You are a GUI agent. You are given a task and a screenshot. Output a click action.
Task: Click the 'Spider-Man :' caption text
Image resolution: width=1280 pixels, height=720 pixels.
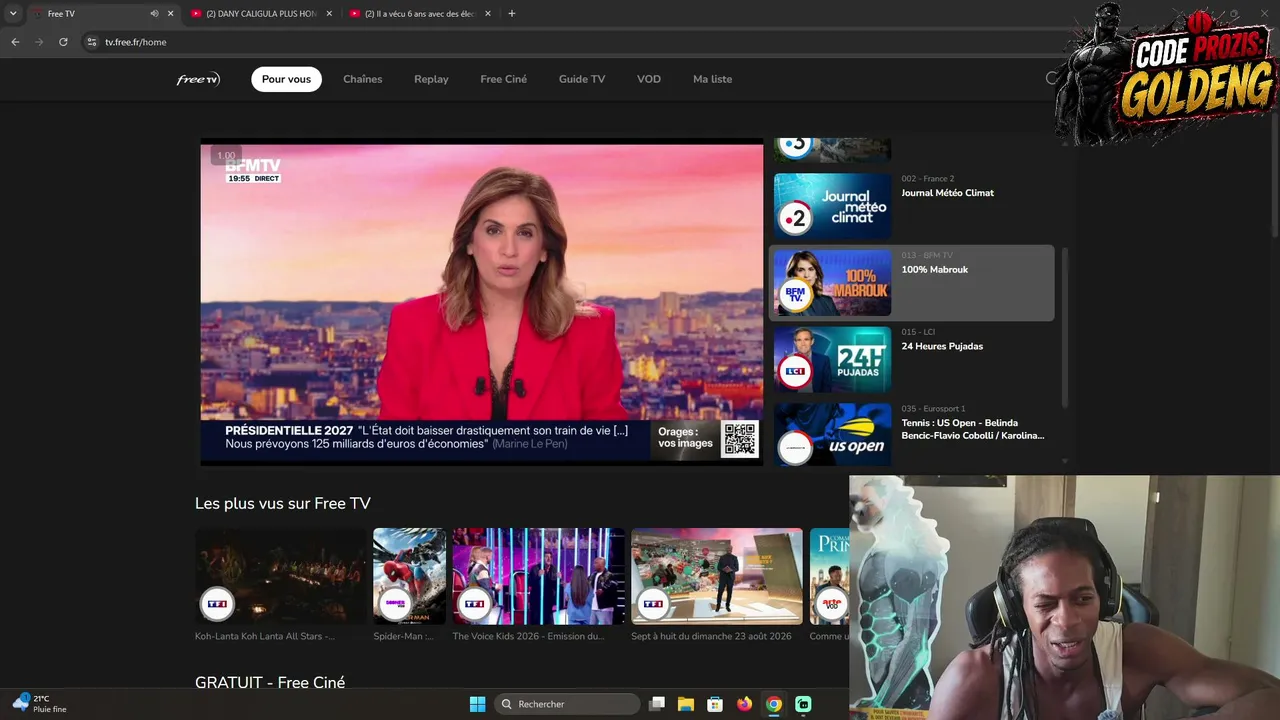click(403, 636)
